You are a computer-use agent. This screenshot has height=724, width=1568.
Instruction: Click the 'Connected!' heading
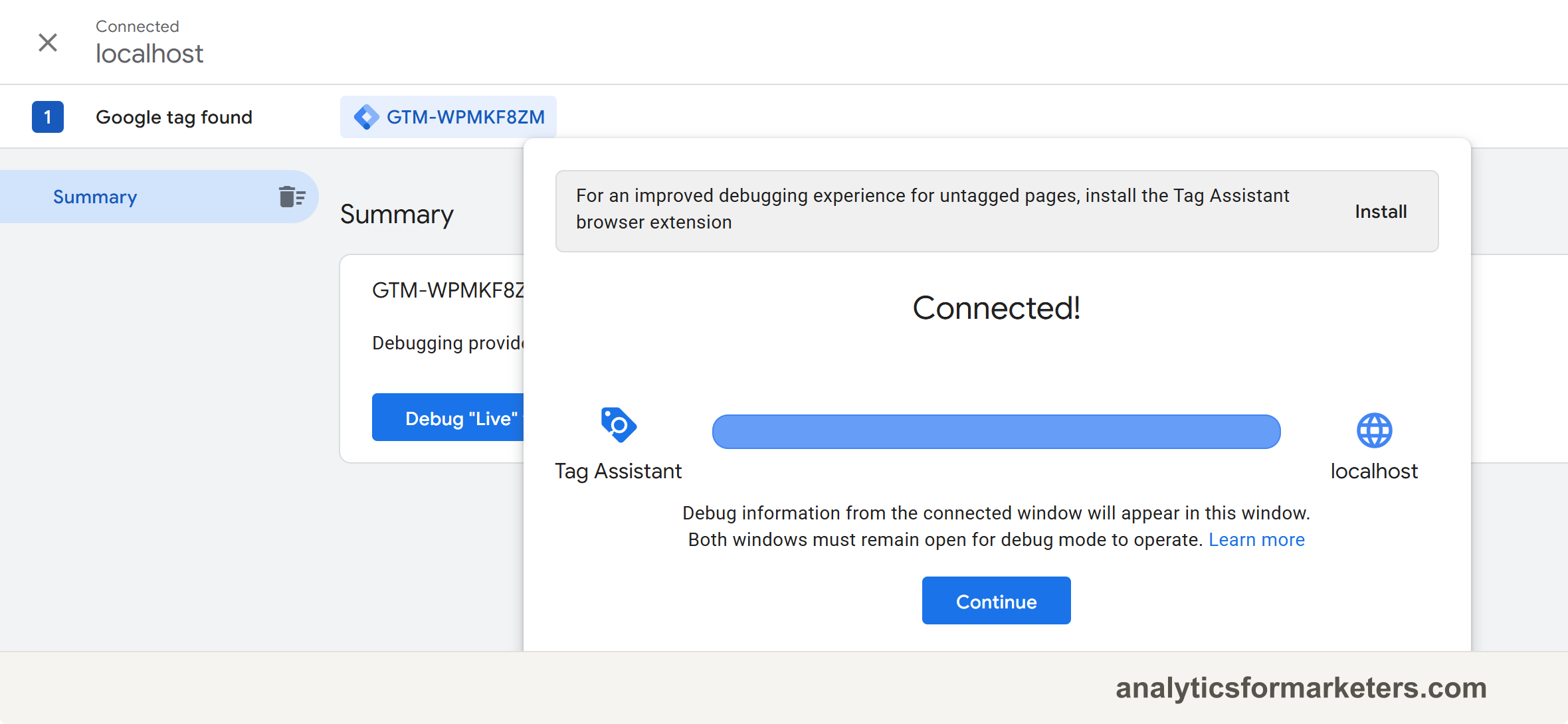(996, 308)
